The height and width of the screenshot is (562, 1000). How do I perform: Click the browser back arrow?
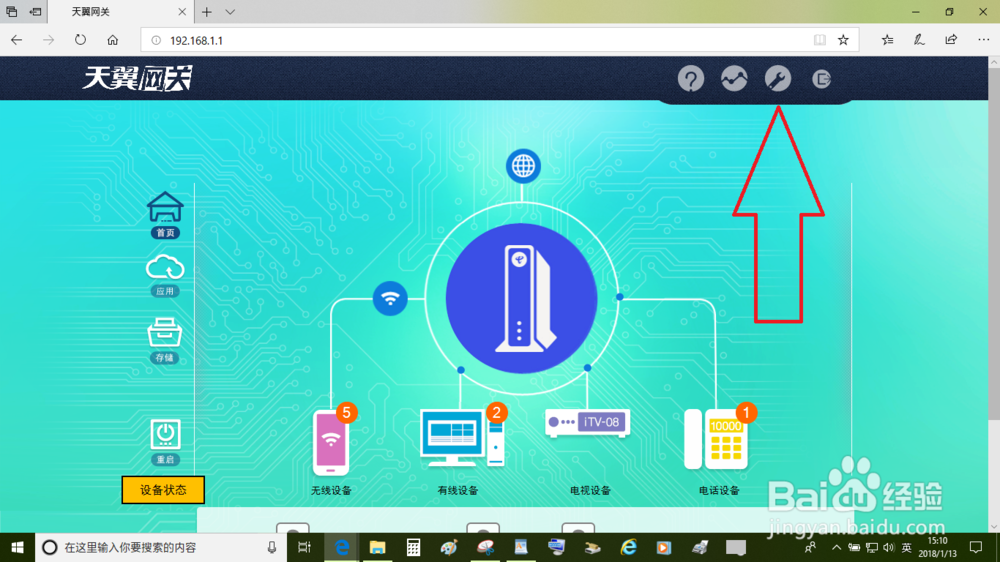[x=17, y=40]
